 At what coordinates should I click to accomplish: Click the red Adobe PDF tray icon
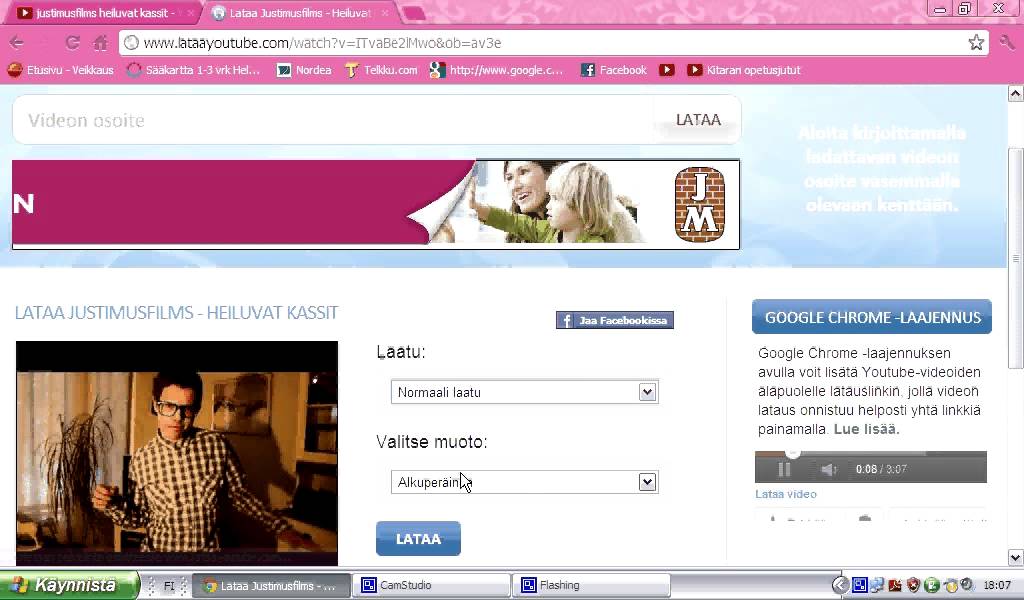[895, 586]
